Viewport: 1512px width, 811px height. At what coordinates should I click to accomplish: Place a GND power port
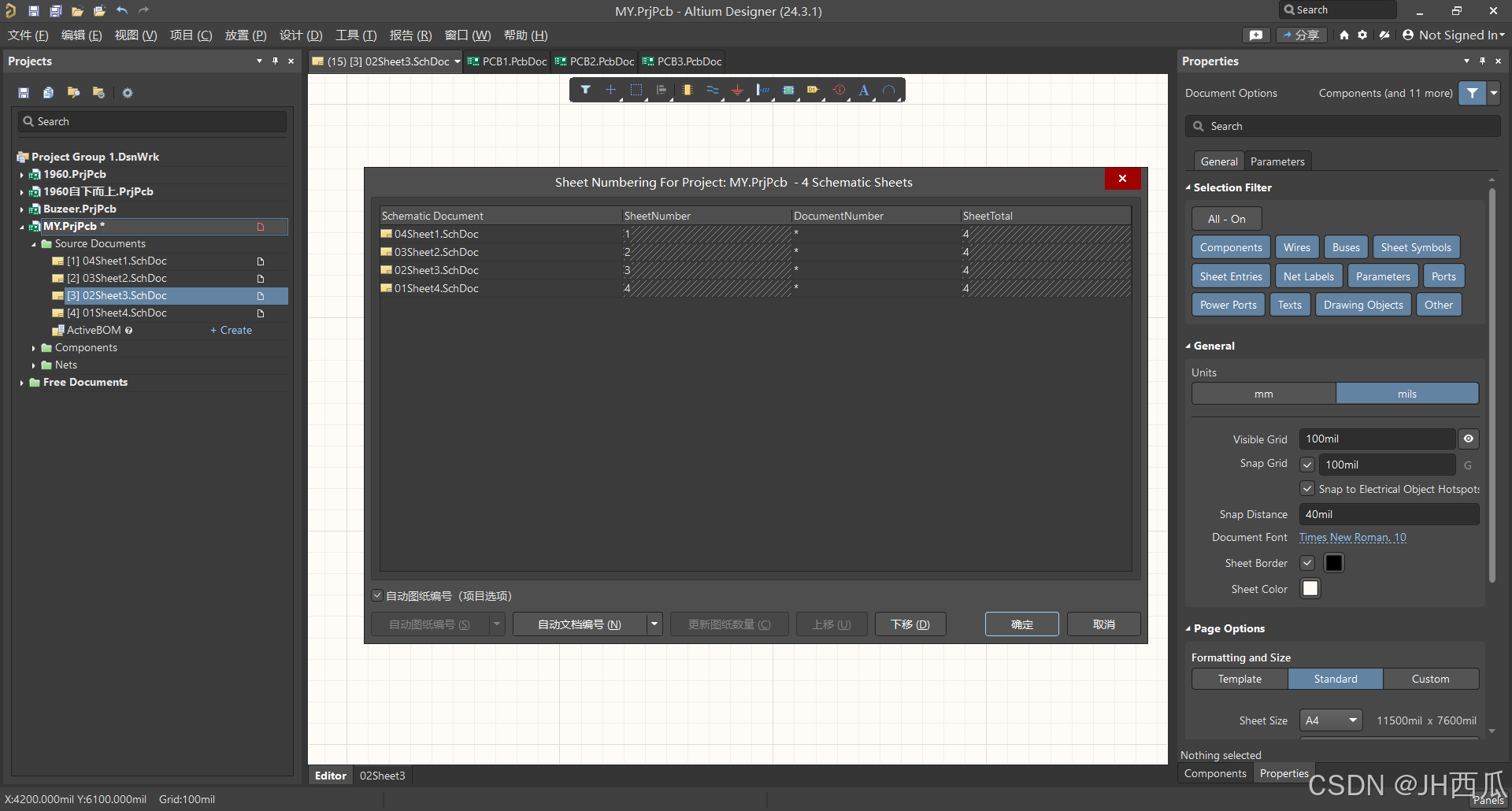[x=738, y=90]
